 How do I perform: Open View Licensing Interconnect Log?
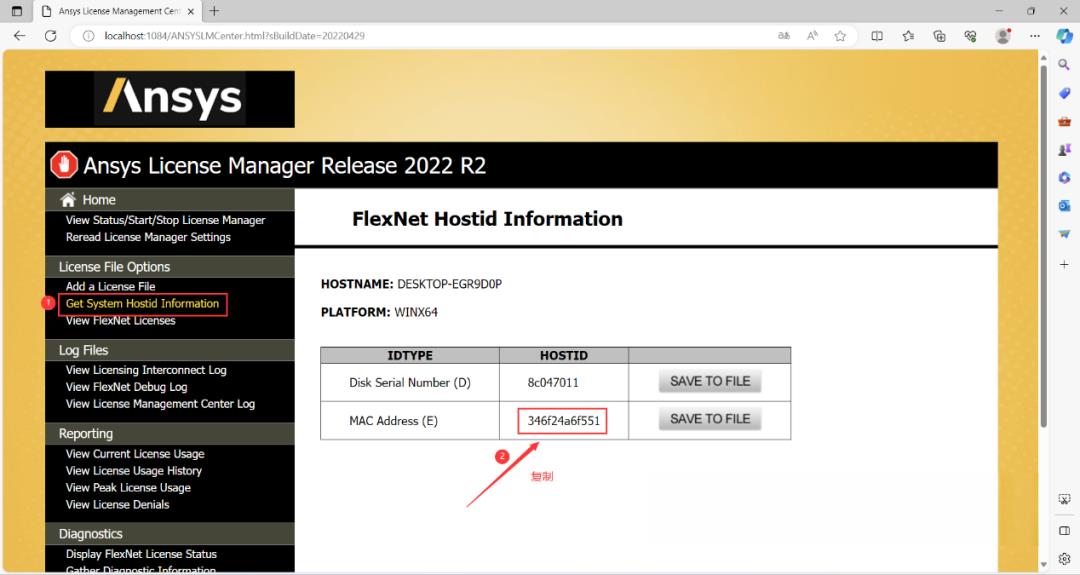(146, 370)
